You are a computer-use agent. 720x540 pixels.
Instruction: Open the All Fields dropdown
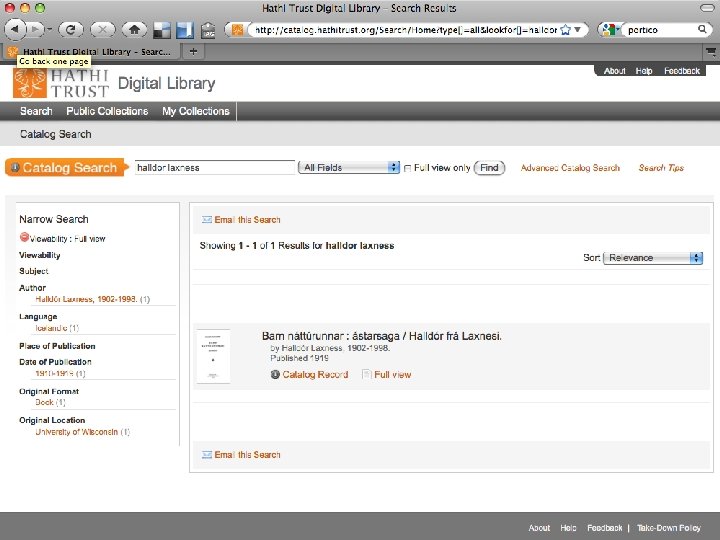[349, 168]
